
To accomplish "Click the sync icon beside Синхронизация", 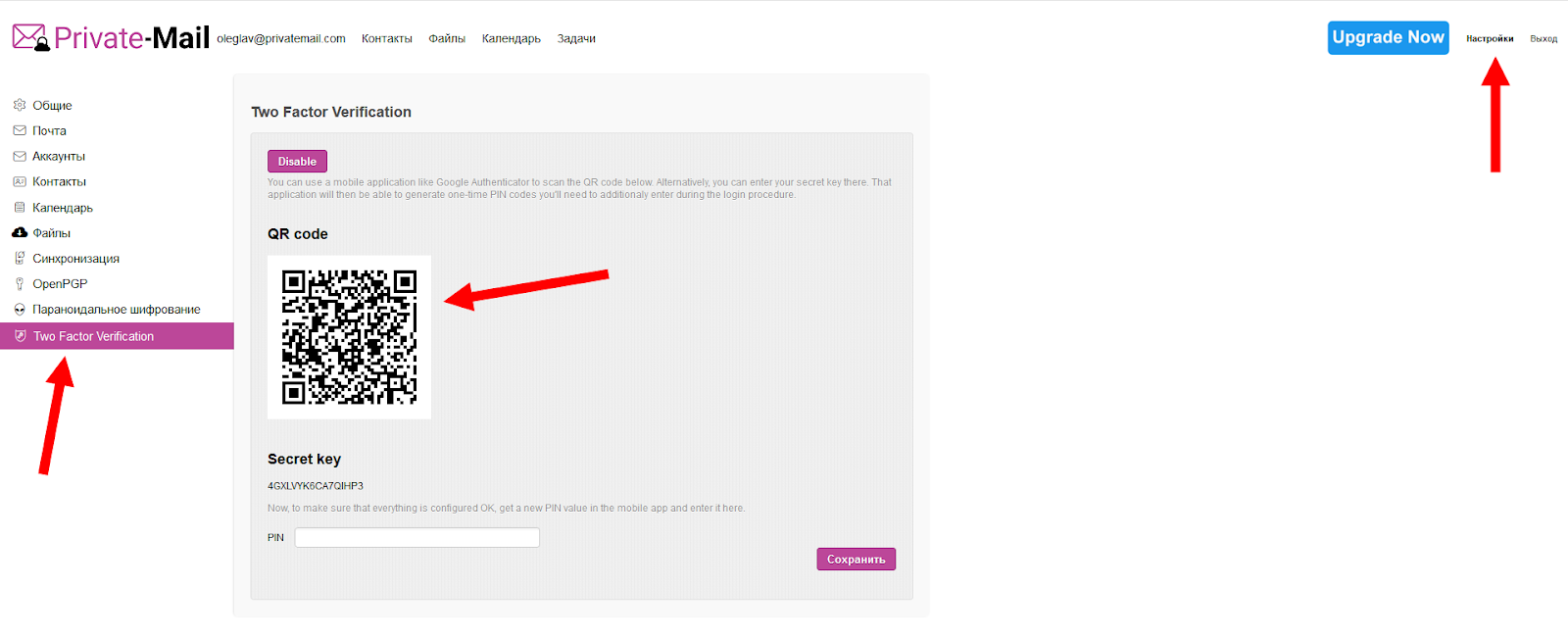I will pyautogui.click(x=20, y=258).
